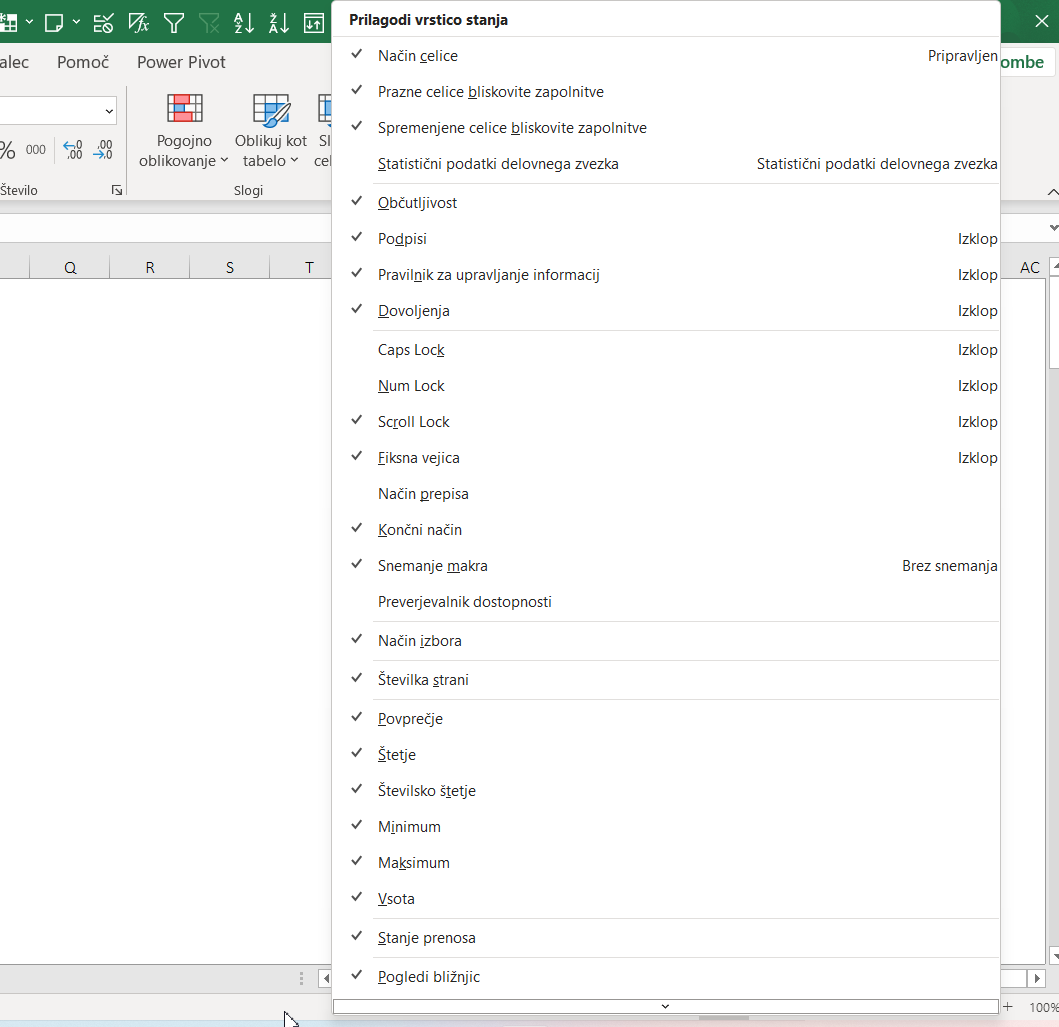The width and height of the screenshot is (1059, 1027).
Task: Toggle Način celice status bar option
Action: coord(666,56)
